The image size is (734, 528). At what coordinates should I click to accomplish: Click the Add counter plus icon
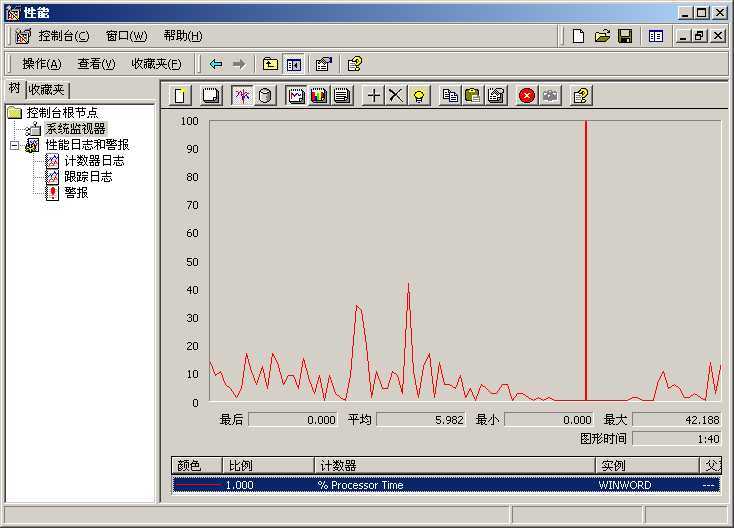[x=374, y=96]
